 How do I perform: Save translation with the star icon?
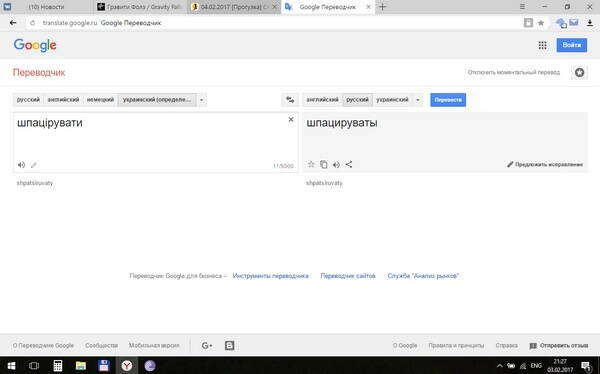(311, 164)
